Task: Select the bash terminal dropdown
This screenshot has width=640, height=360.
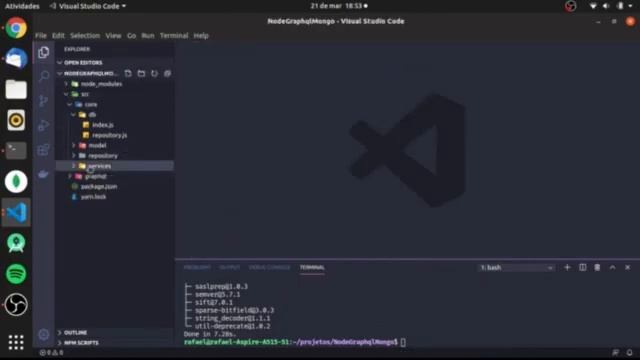Action: coord(516,268)
